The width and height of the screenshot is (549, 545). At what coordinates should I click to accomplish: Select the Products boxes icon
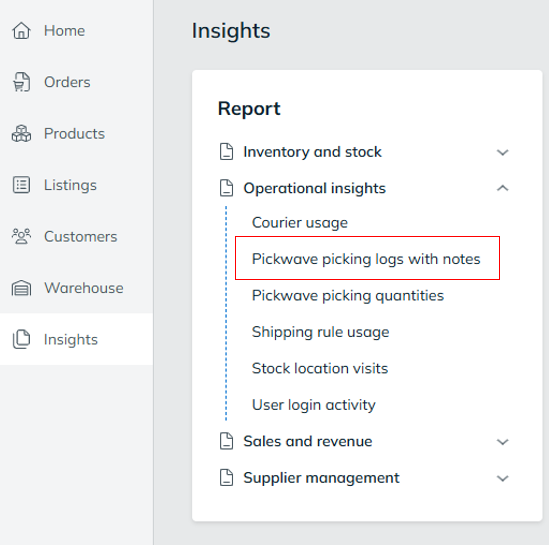click(21, 133)
